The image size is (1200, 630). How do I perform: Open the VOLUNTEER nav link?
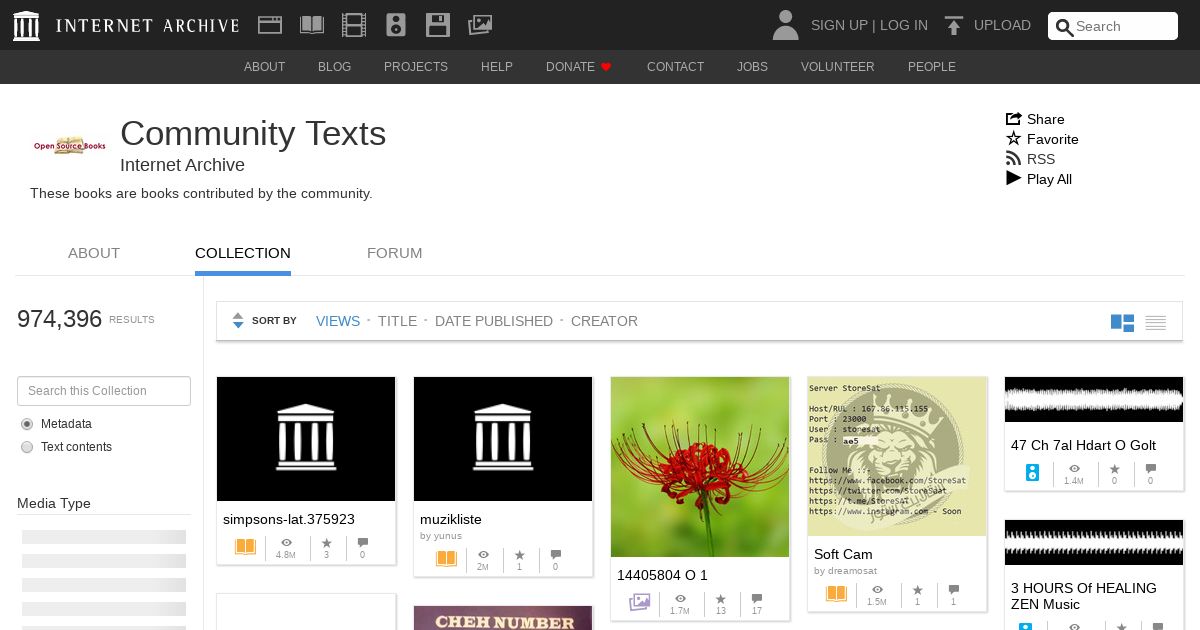(838, 67)
